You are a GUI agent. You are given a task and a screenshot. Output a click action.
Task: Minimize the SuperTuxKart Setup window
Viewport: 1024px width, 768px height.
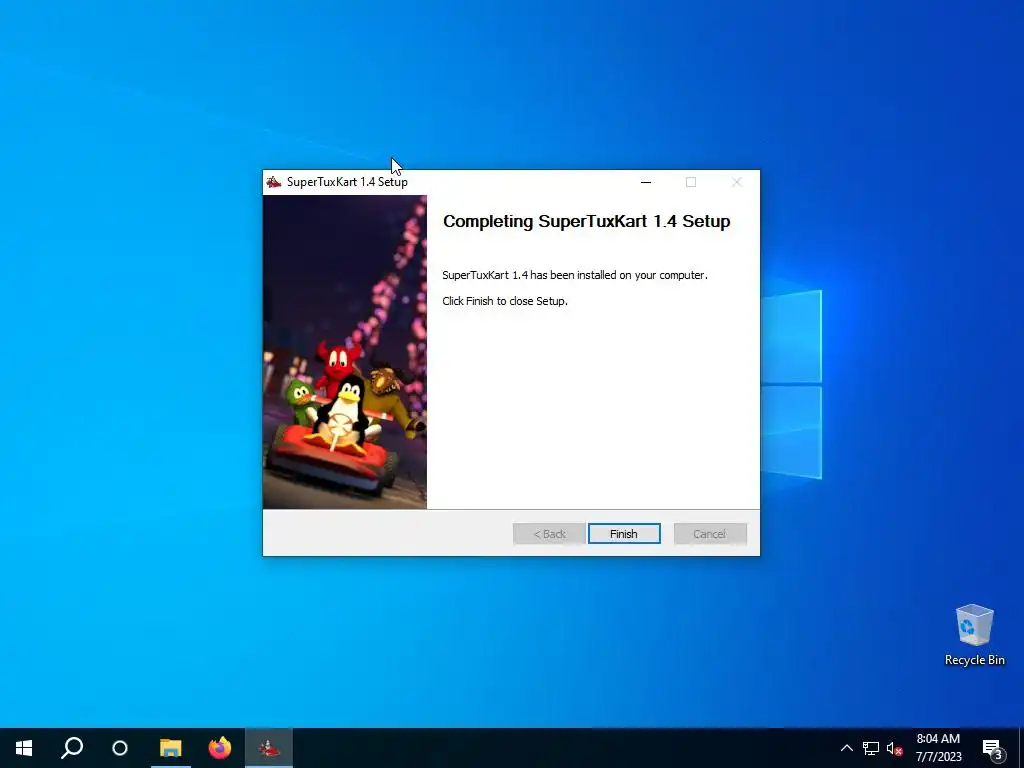click(x=646, y=182)
